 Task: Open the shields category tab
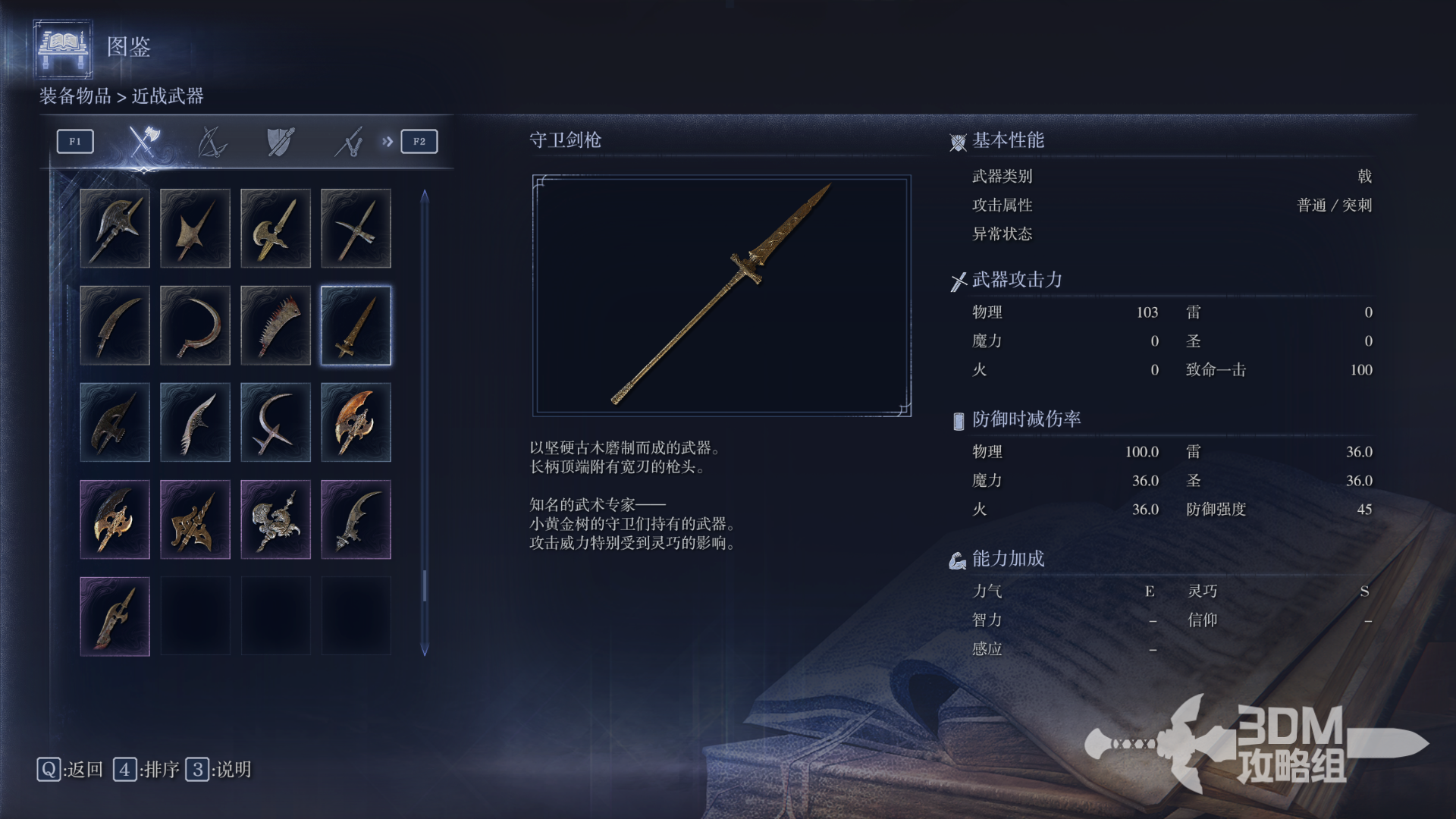tap(281, 141)
